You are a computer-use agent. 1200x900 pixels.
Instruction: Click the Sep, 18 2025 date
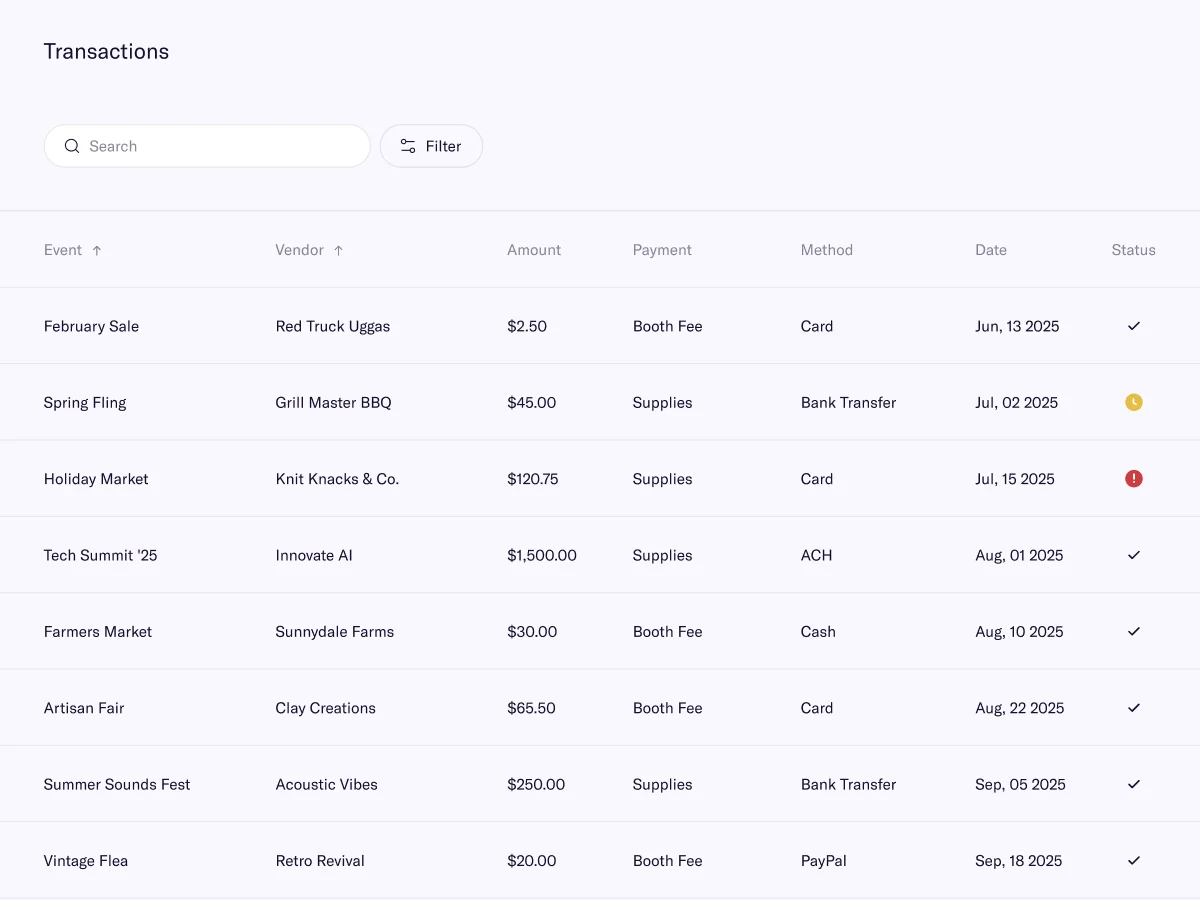point(1019,861)
